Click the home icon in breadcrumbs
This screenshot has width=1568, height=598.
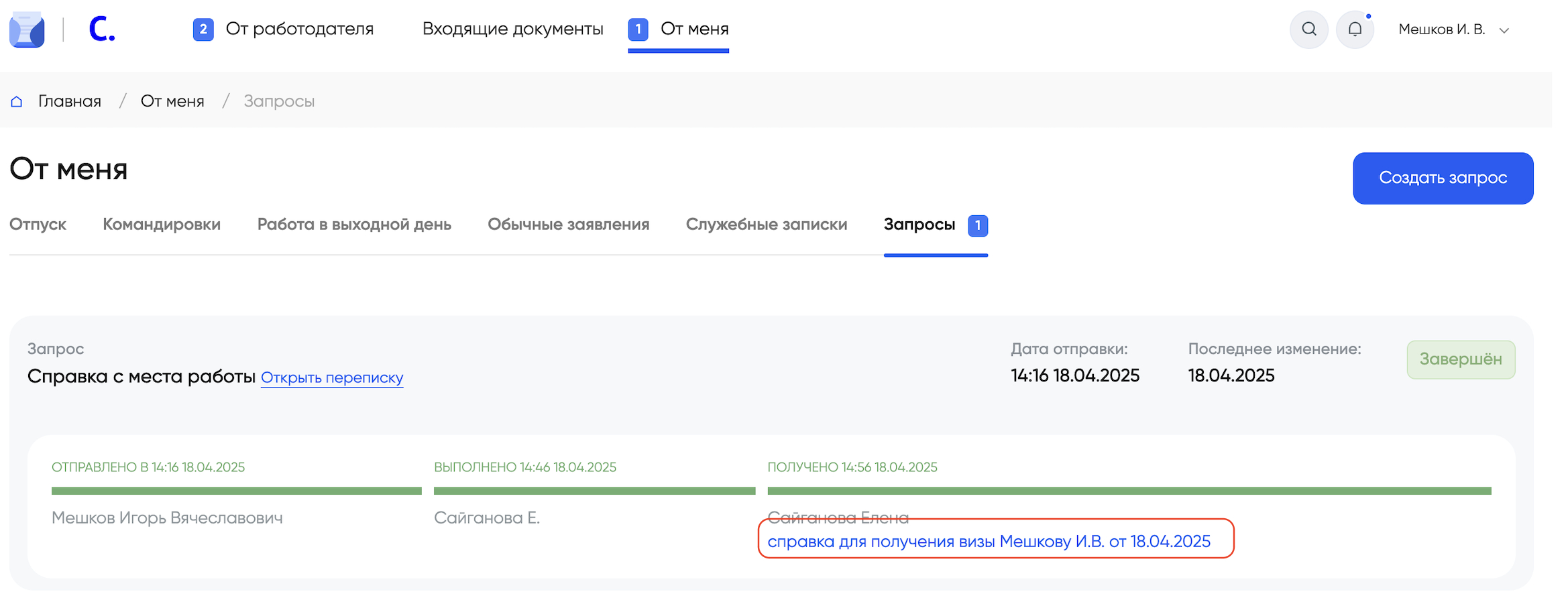click(17, 102)
